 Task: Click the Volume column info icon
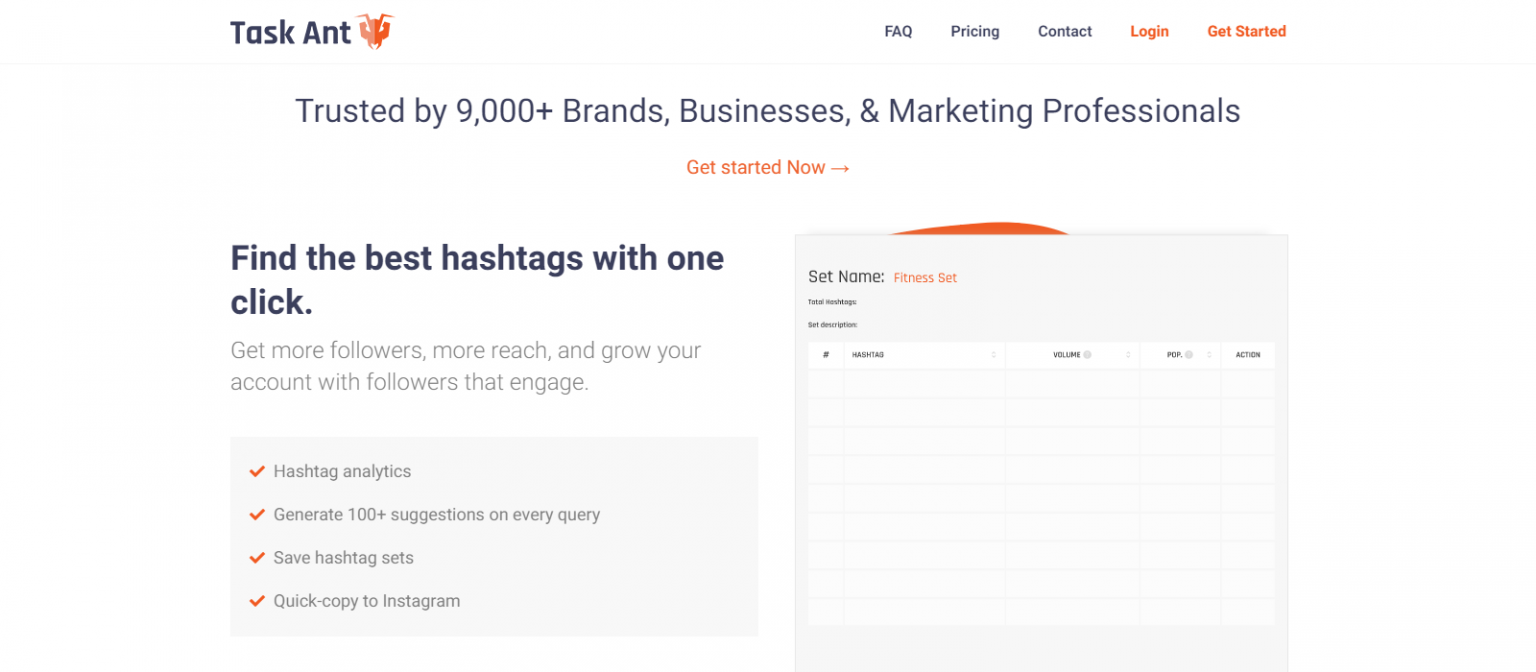(1087, 355)
